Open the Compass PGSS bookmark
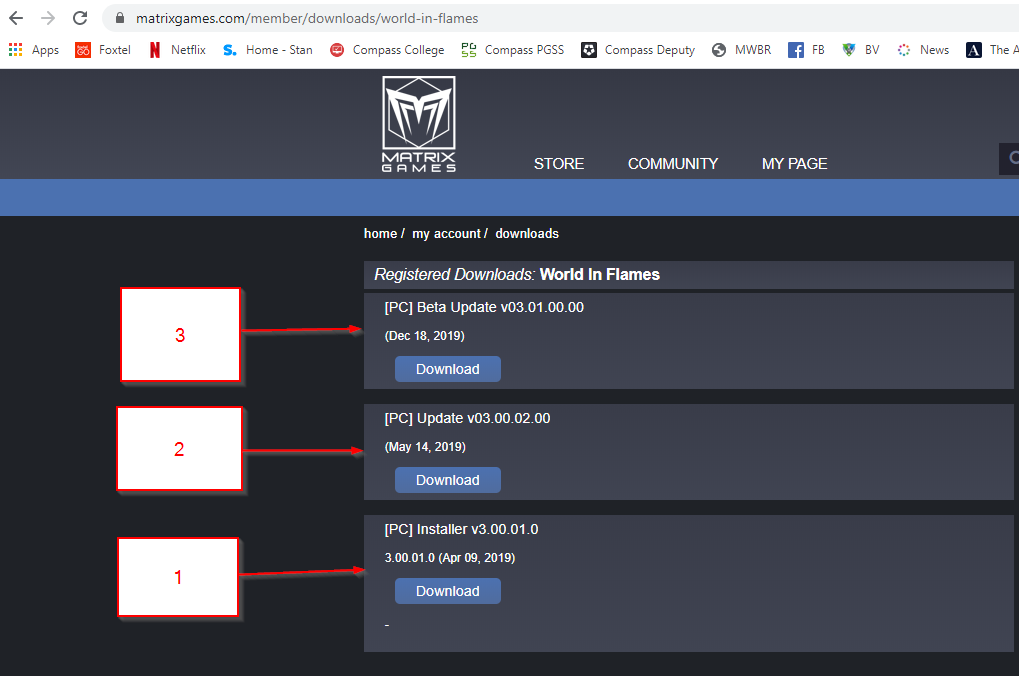Viewport: 1019px width, 676px height. [x=513, y=50]
